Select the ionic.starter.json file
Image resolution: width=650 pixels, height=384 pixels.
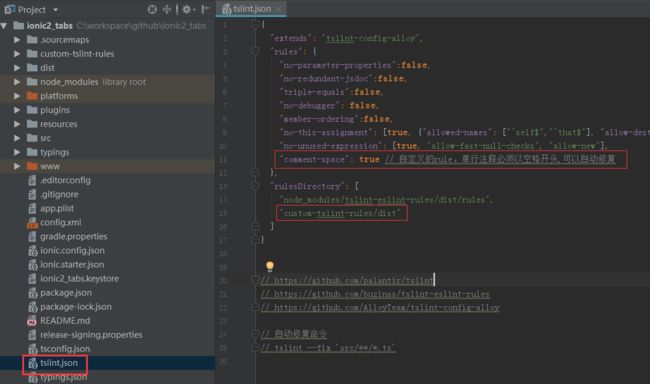click(72, 265)
